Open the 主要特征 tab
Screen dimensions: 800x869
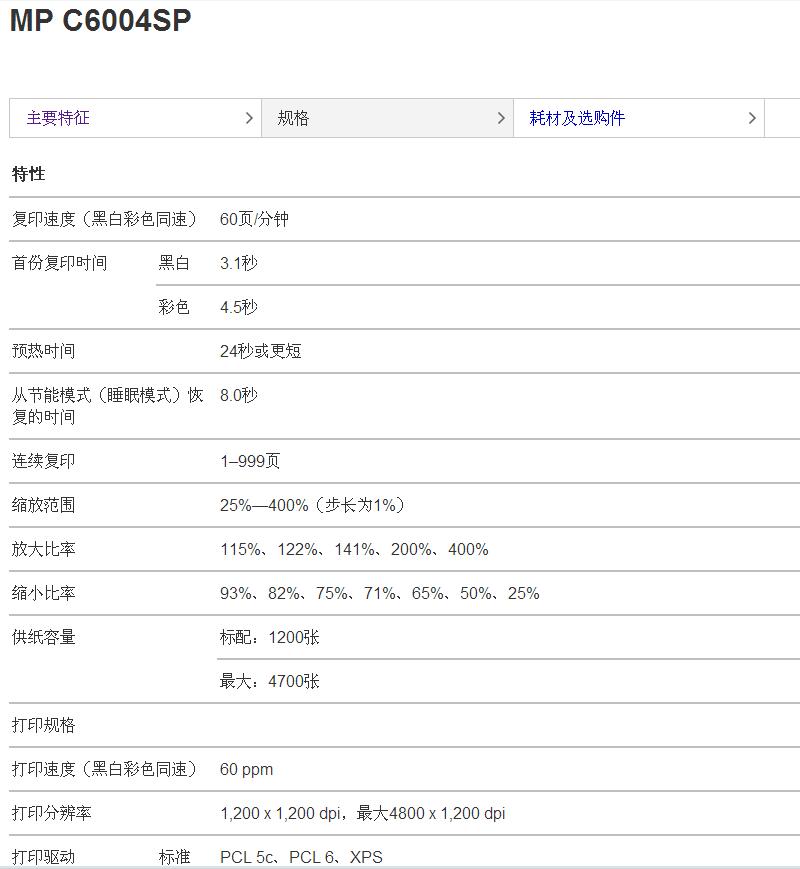tap(135, 118)
